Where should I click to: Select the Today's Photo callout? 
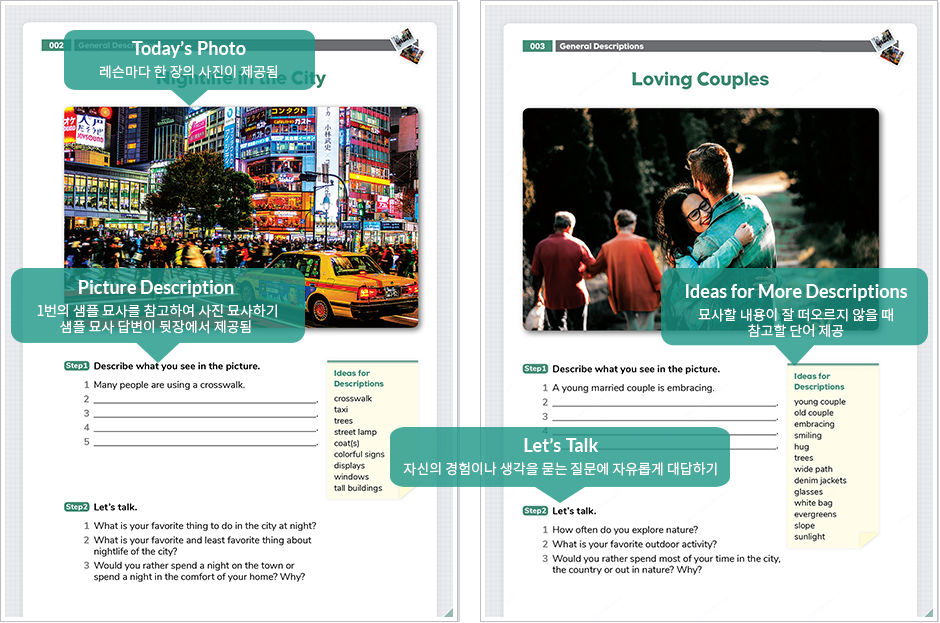189,59
